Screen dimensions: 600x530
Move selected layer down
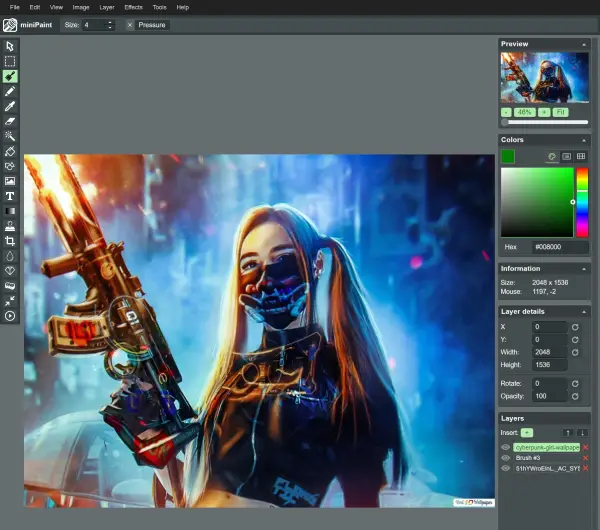[582, 433]
